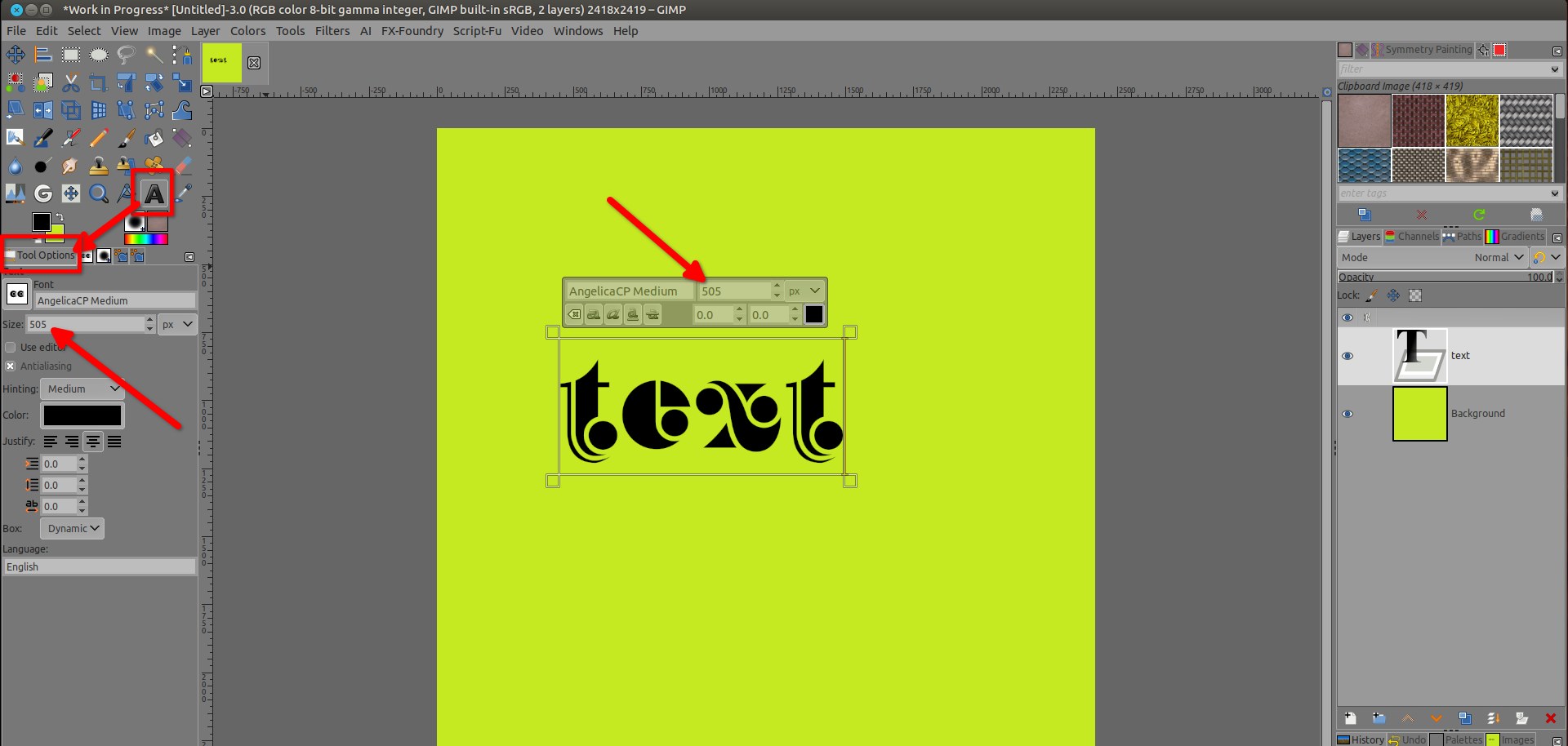Select the Scissors Select tool
Screen dimensions: 1568x746
pyautogui.click(x=71, y=82)
